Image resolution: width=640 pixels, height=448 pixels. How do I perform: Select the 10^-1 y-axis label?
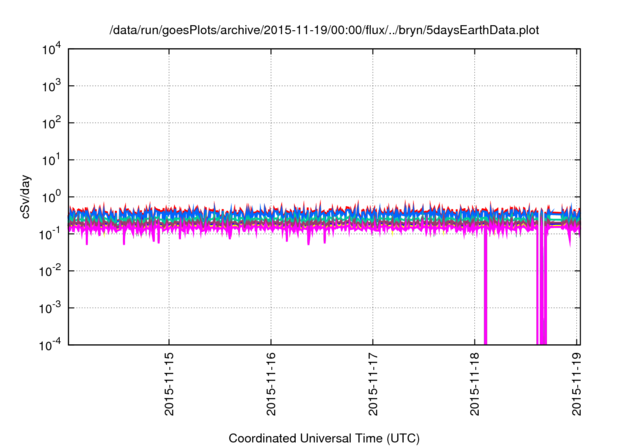51,235
